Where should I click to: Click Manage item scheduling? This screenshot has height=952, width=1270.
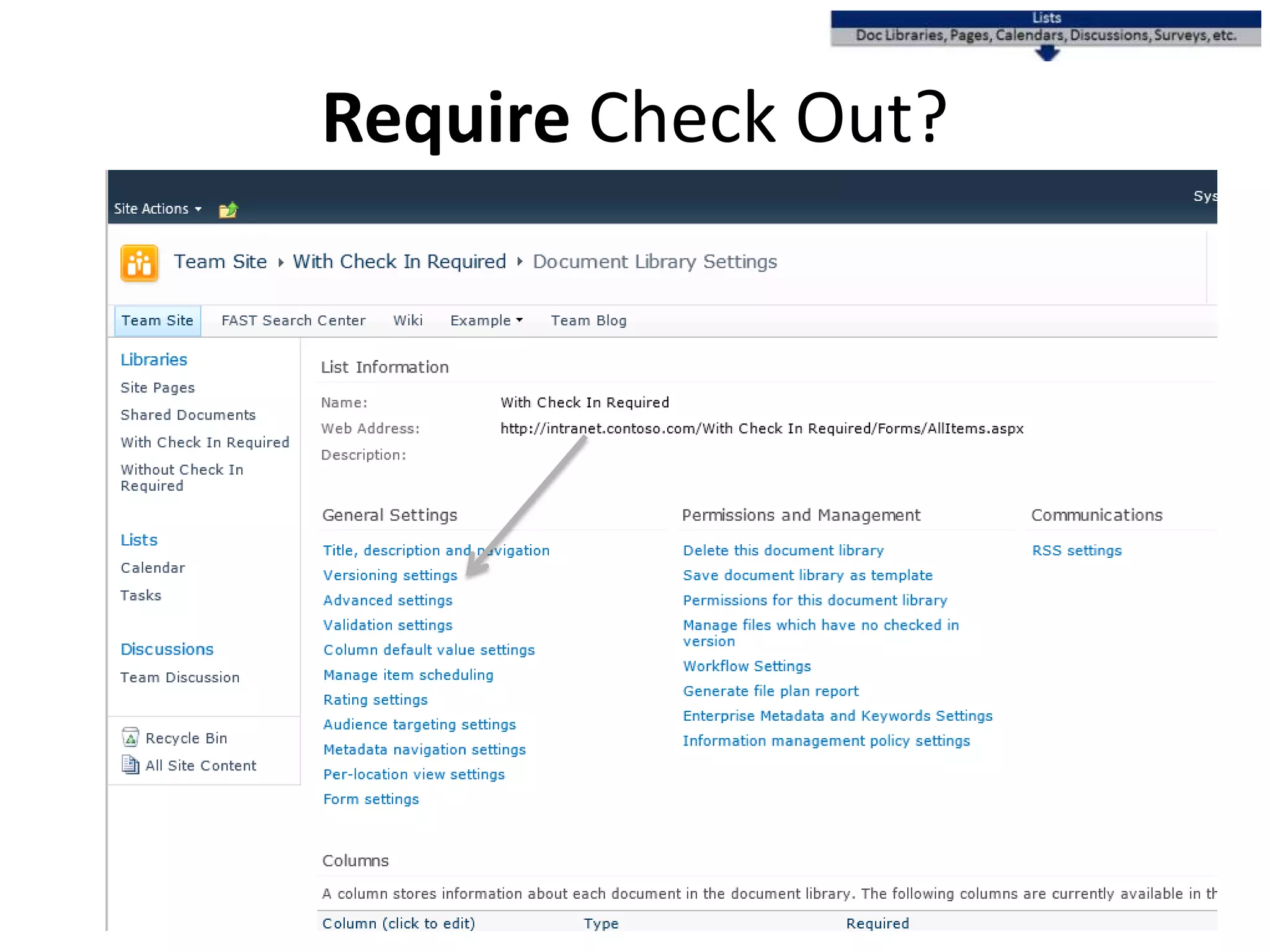pyautogui.click(x=408, y=675)
